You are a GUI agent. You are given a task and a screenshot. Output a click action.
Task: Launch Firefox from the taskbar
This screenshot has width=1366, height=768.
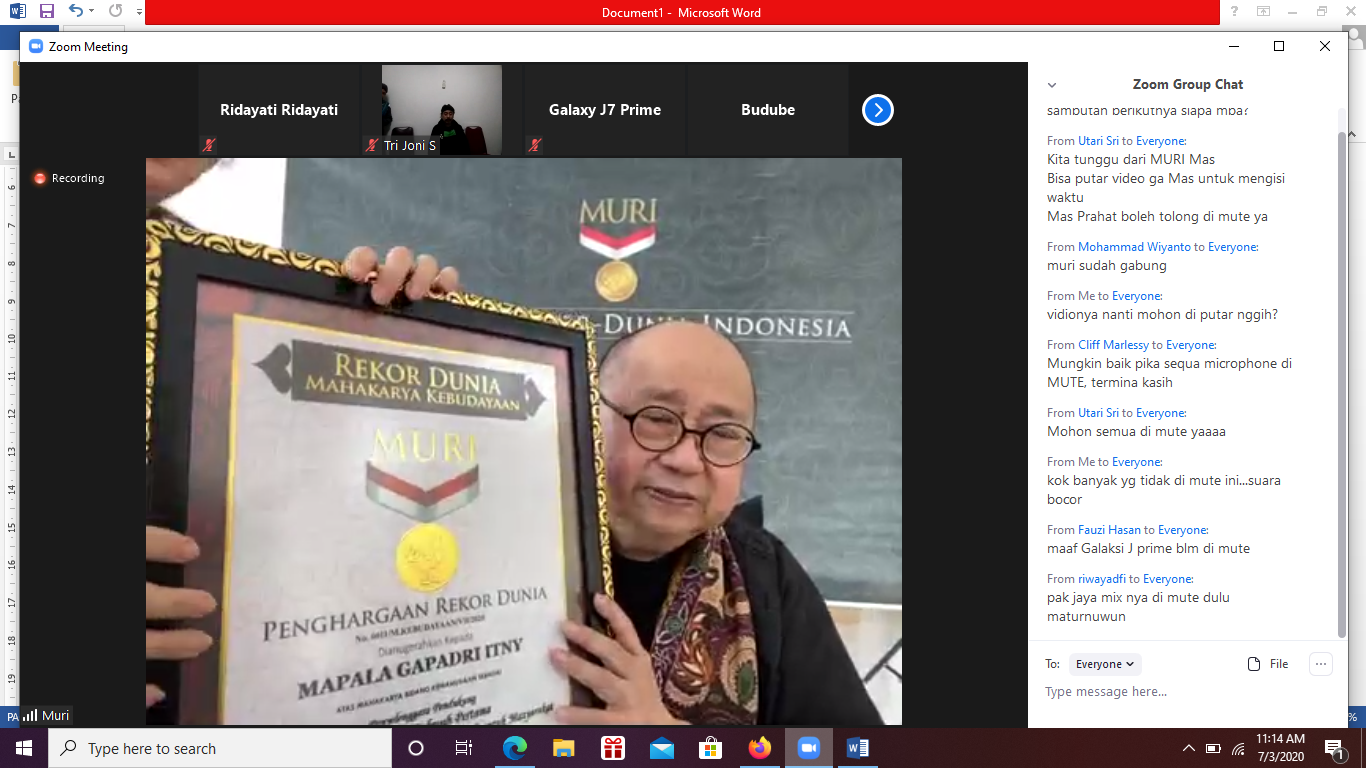(760, 748)
